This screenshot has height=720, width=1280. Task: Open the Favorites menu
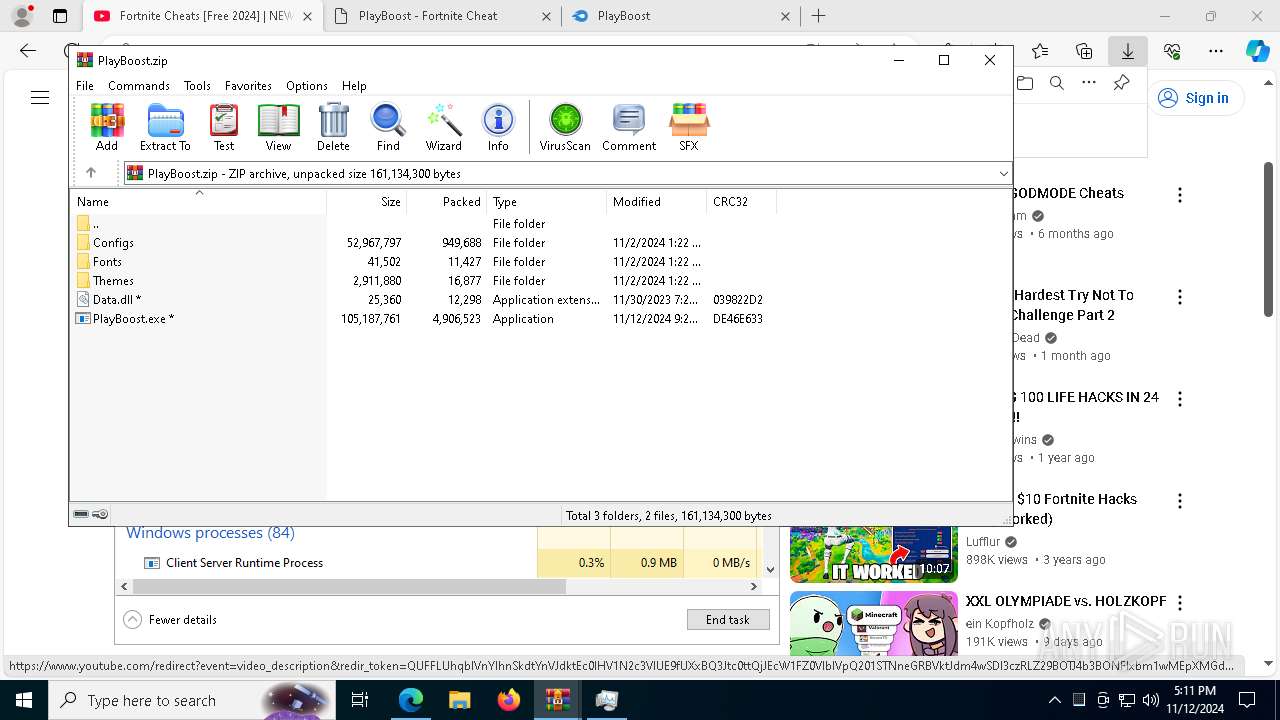(248, 86)
